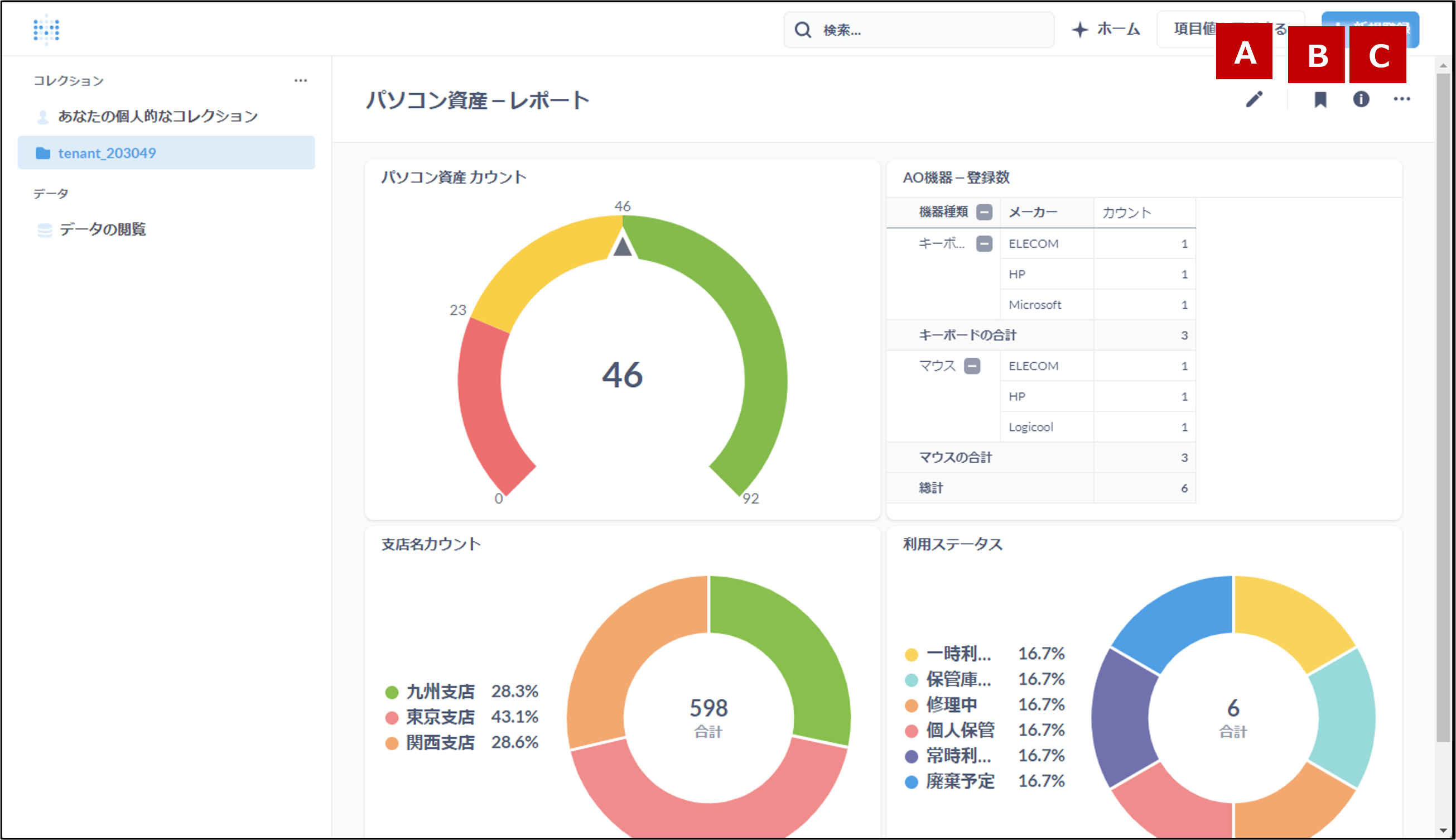The height and width of the screenshot is (840, 1456).
Task: Click the search magnifier icon
Action: pos(803,30)
